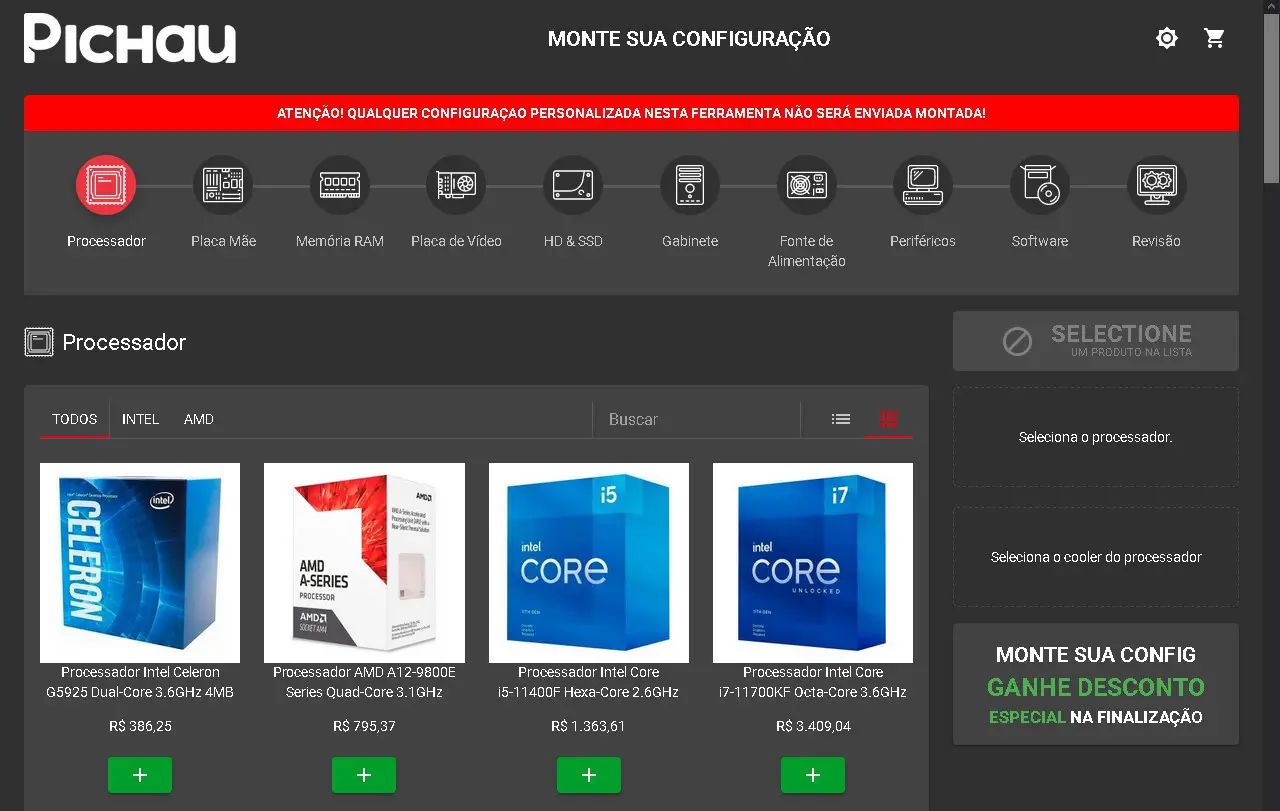Image resolution: width=1280 pixels, height=811 pixels.
Task: Click the price R$ 1.363,61
Action: click(x=588, y=726)
